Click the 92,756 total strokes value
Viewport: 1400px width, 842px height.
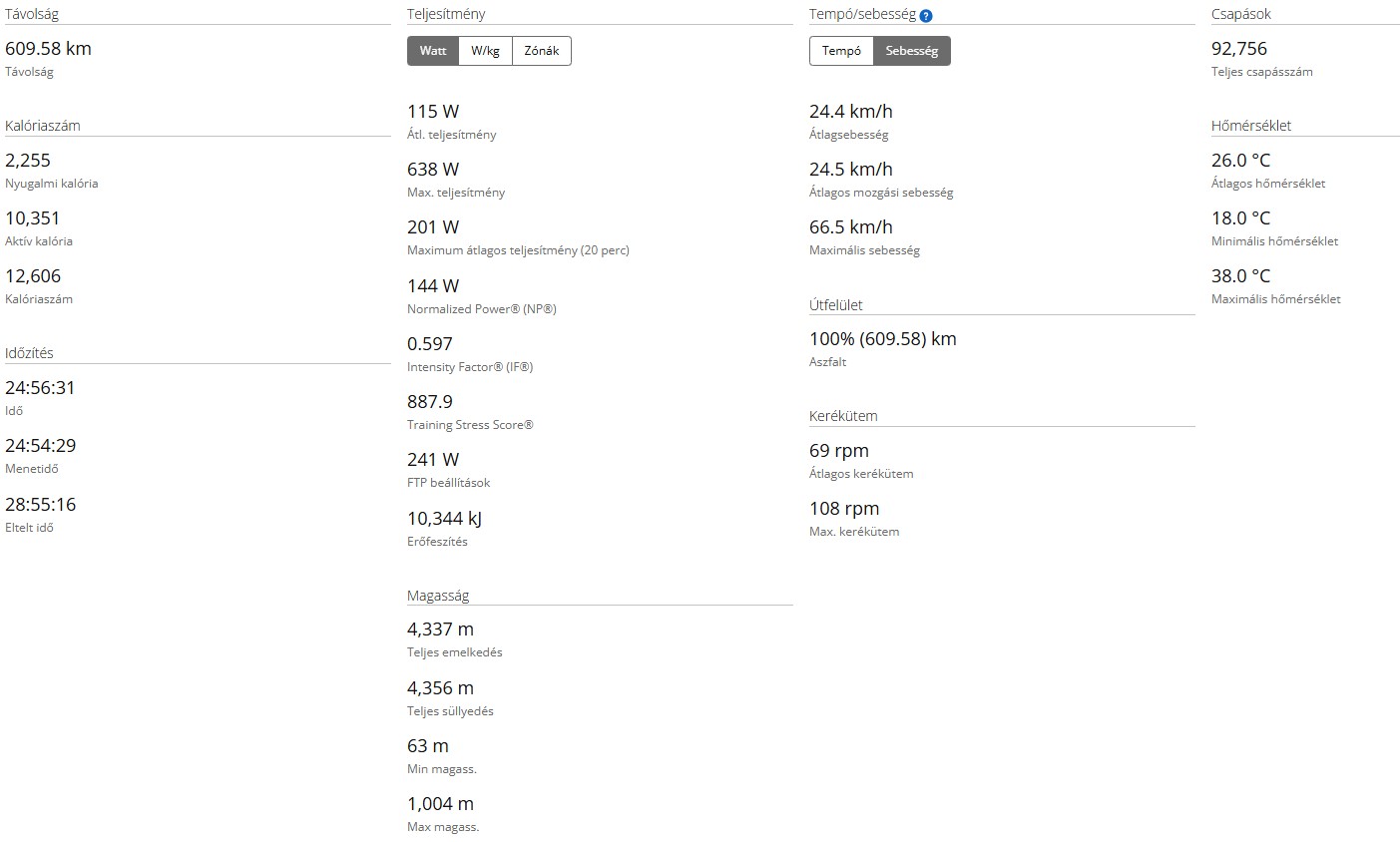click(1239, 49)
